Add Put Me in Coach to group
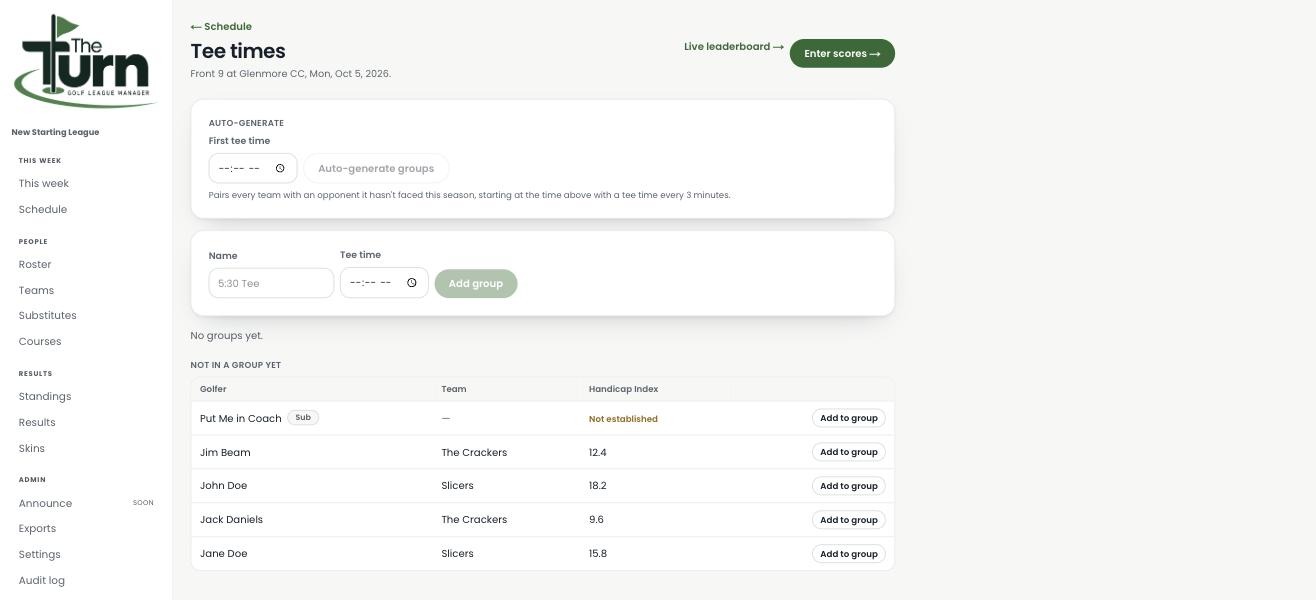 (x=849, y=418)
